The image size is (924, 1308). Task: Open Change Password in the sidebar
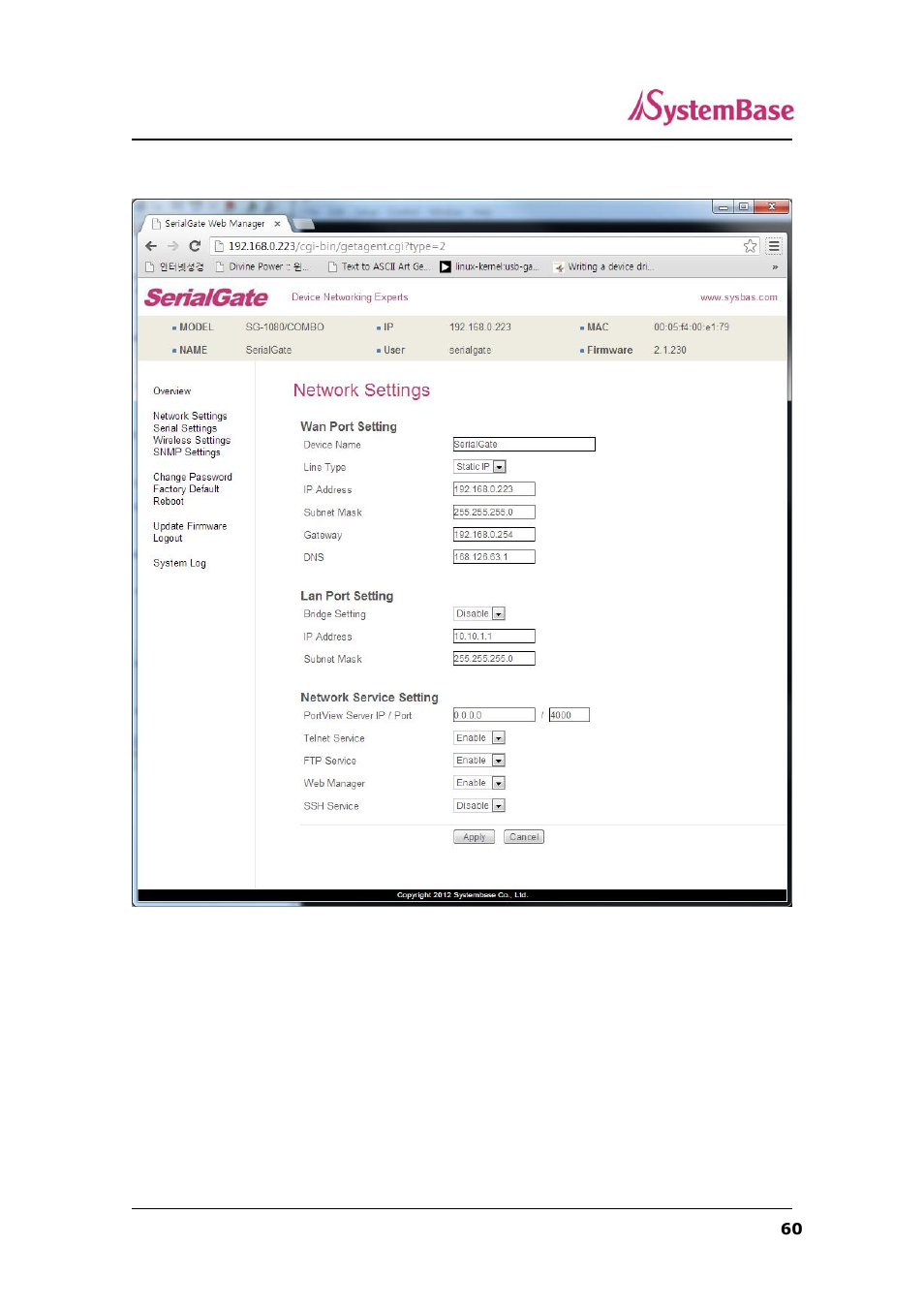pos(193,478)
